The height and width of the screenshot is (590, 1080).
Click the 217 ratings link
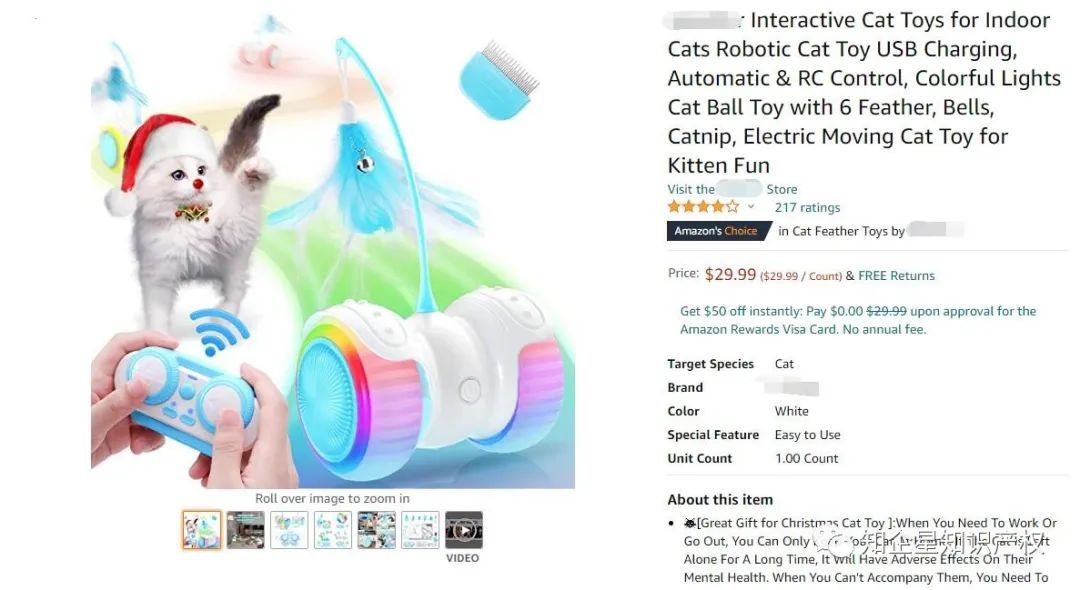click(806, 207)
